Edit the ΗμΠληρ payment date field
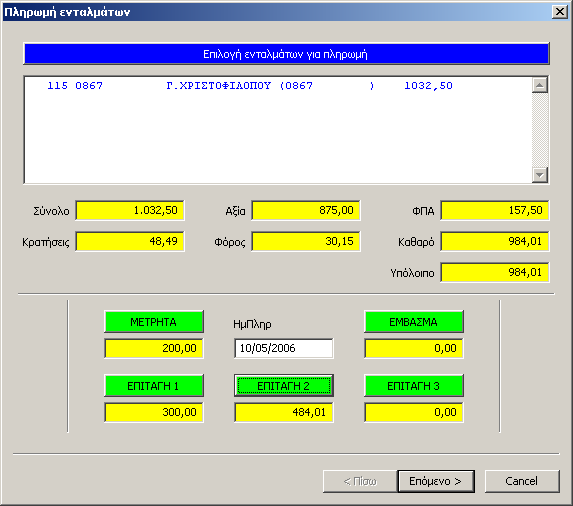The width and height of the screenshot is (573, 506). [284, 348]
